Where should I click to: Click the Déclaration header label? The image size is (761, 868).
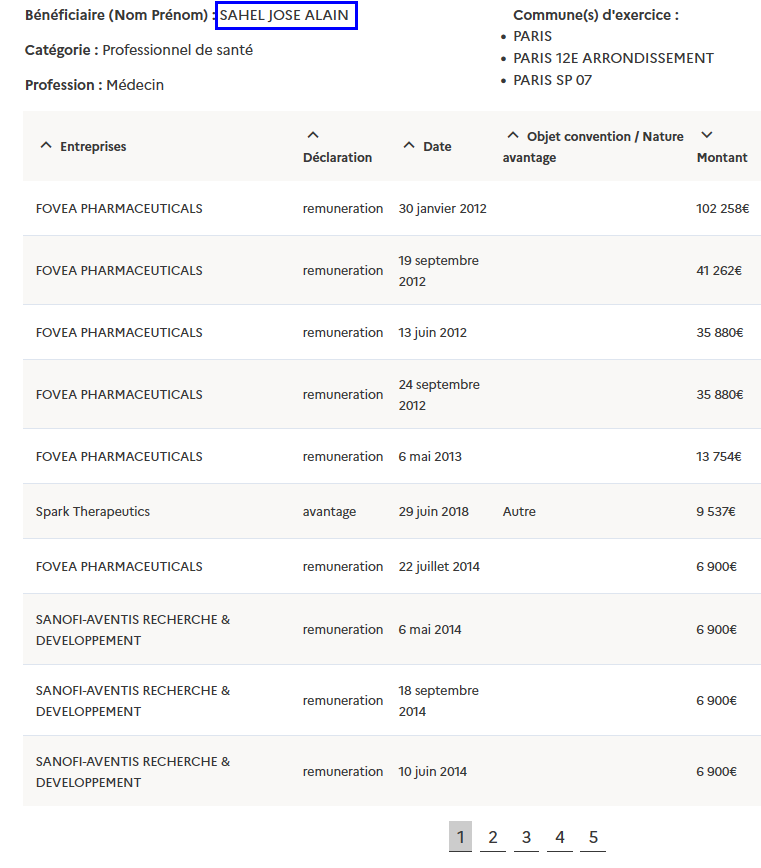pyautogui.click(x=337, y=158)
